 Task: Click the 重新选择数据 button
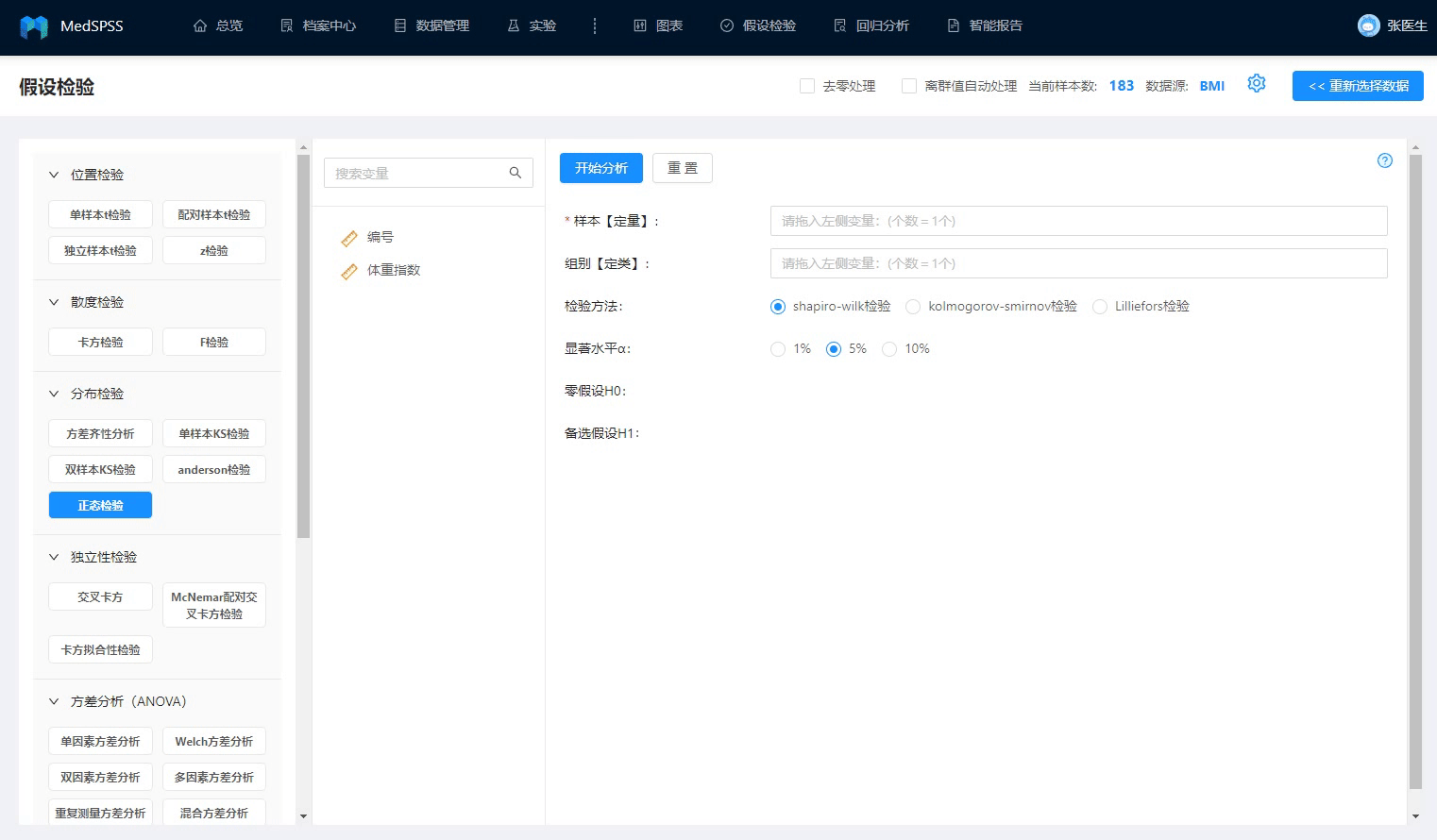point(1358,86)
